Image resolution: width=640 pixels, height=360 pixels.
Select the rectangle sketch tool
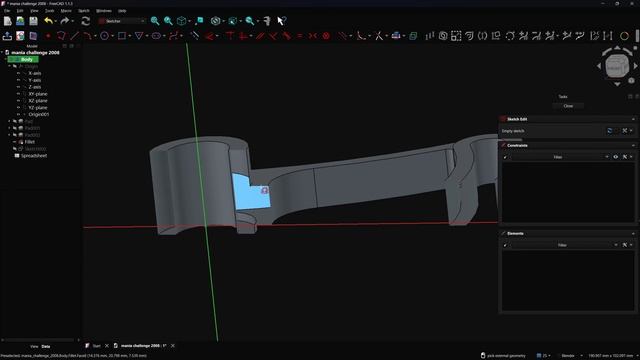(122, 36)
